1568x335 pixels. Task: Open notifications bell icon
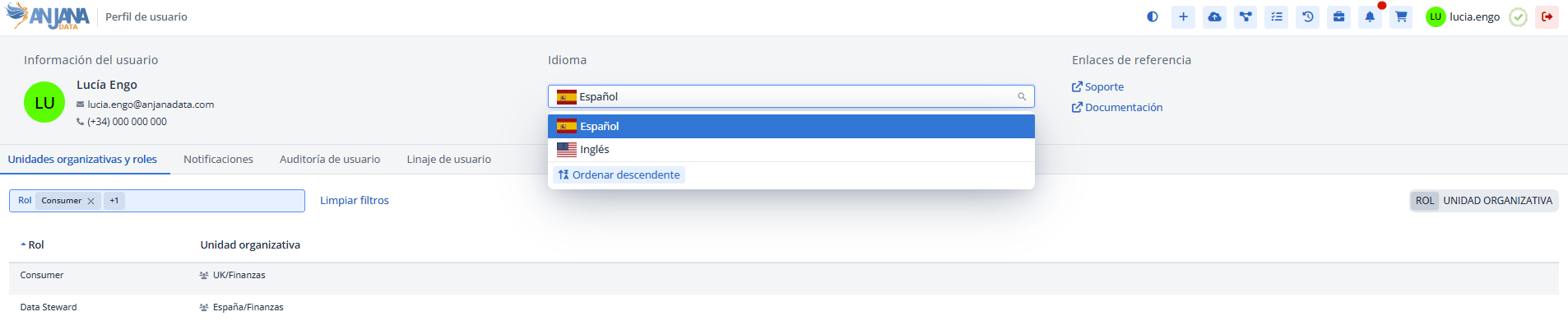[1370, 16]
